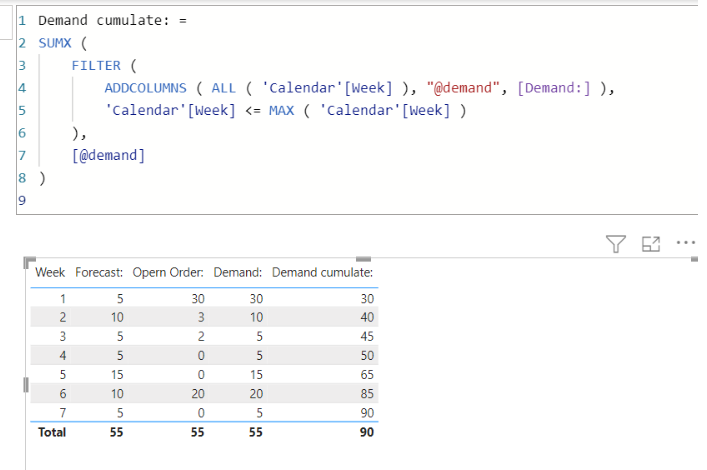Click Total Forecast value 55

(x=116, y=432)
